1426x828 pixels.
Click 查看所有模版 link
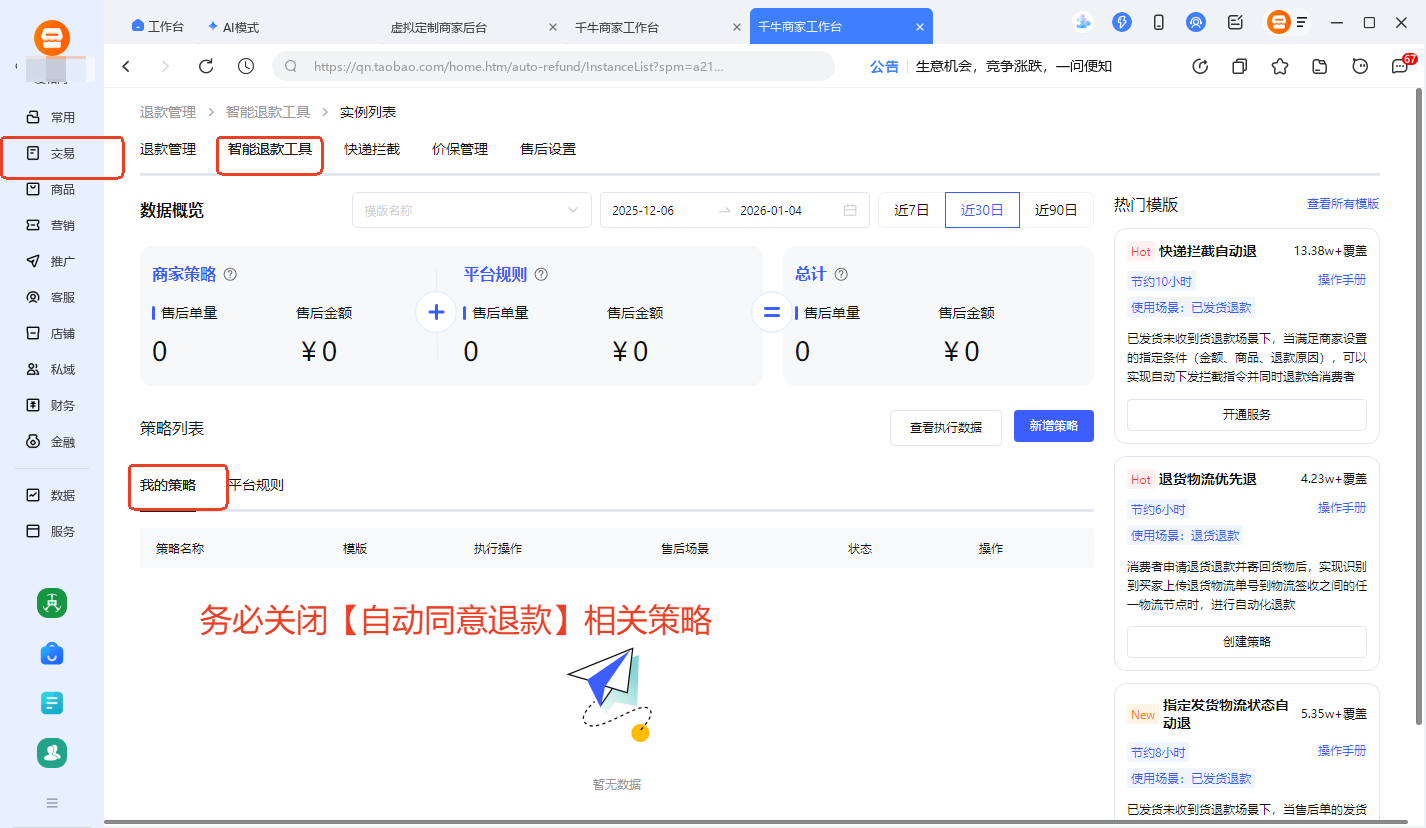pos(1343,204)
